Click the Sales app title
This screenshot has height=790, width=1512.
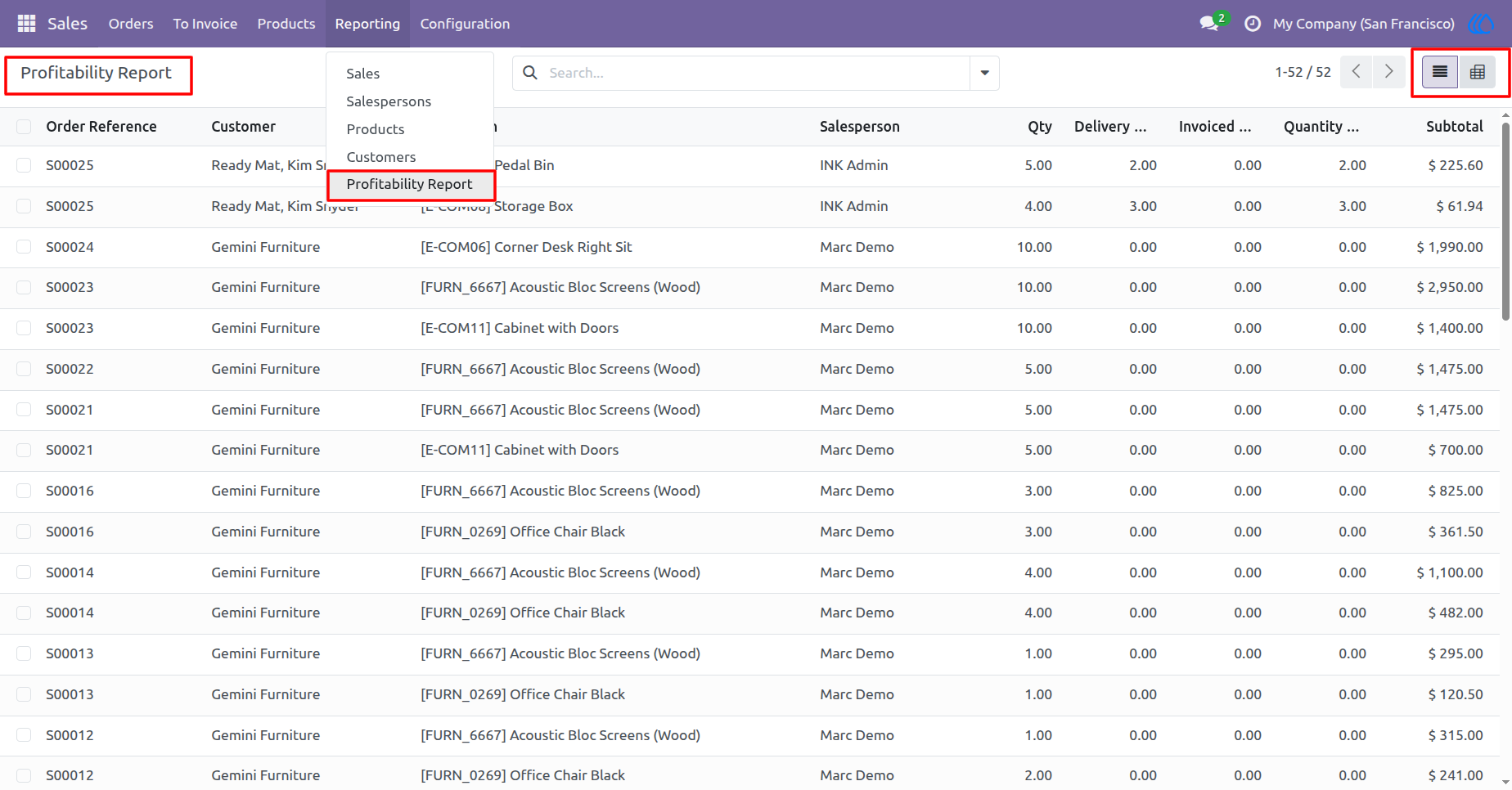(x=67, y=24)
